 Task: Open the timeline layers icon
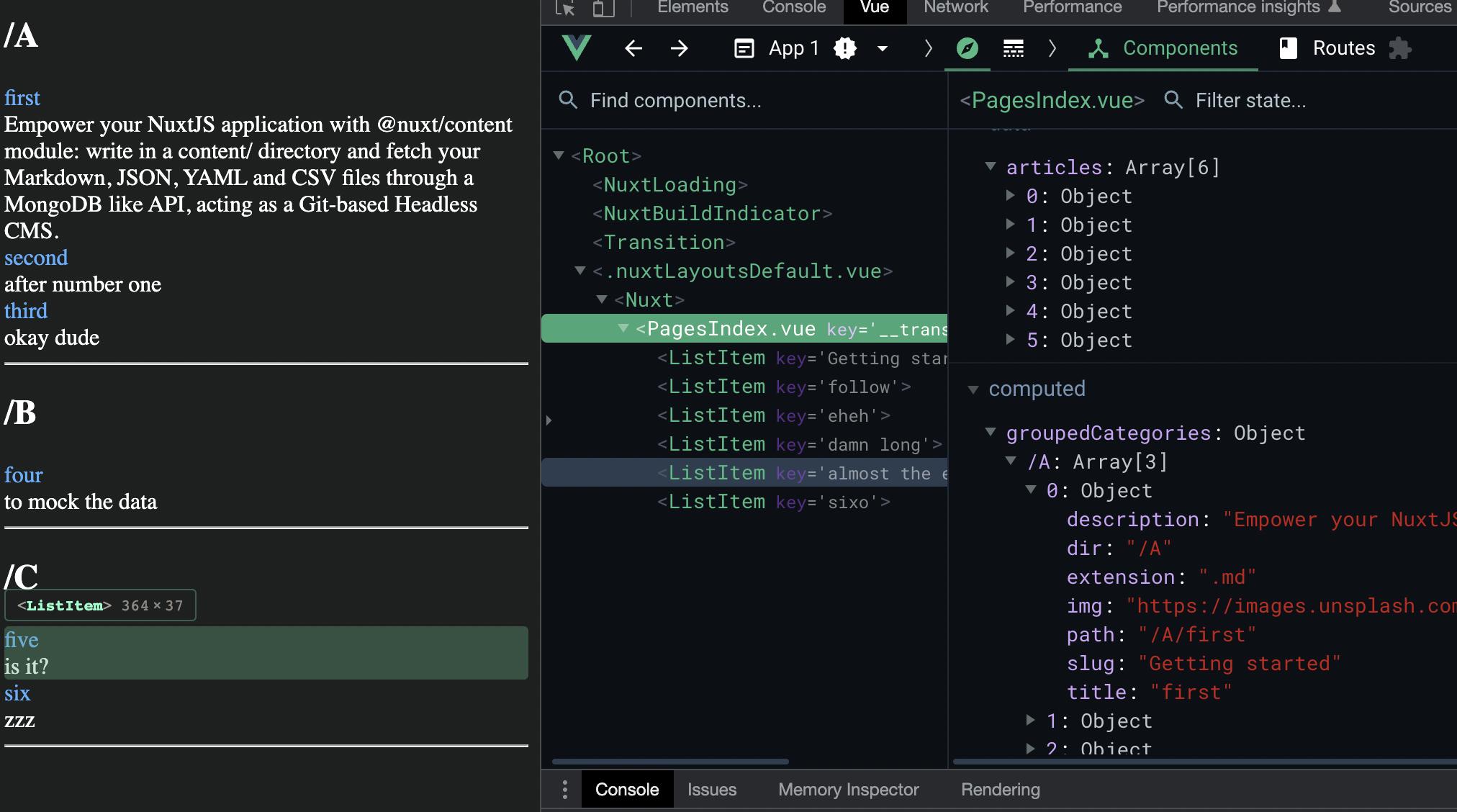tap(1014, 48)
